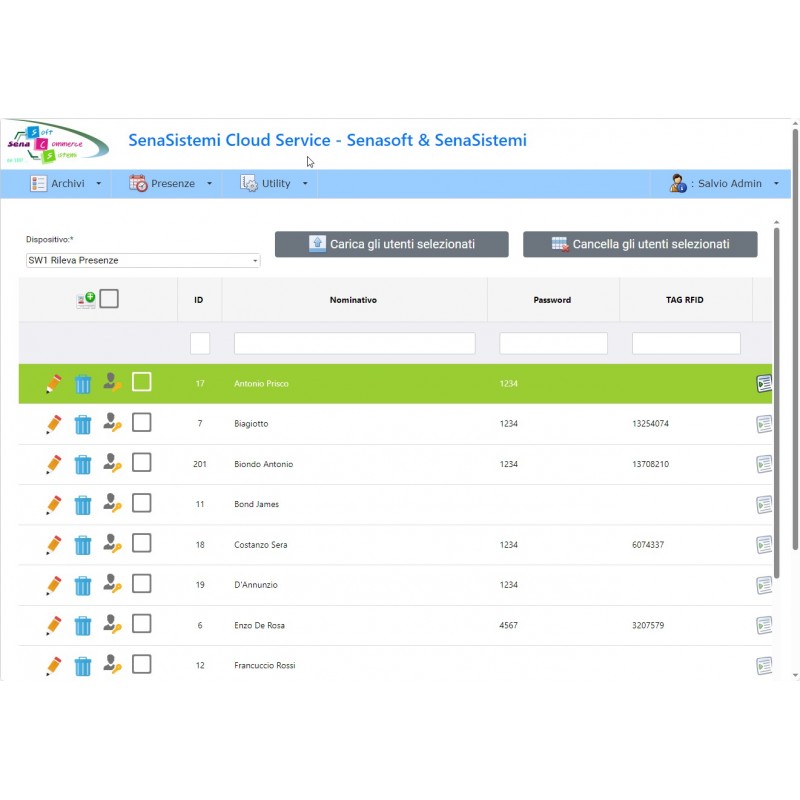Viewport: 800px width, 800px height.
Task: Open the Utility menu
Action: coord(274,184)
